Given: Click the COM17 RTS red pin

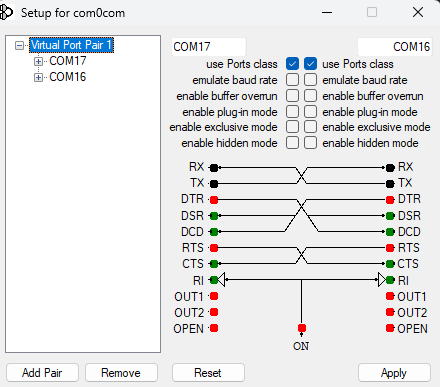Looking at the screenshot, I should click(x=214, y=248).
